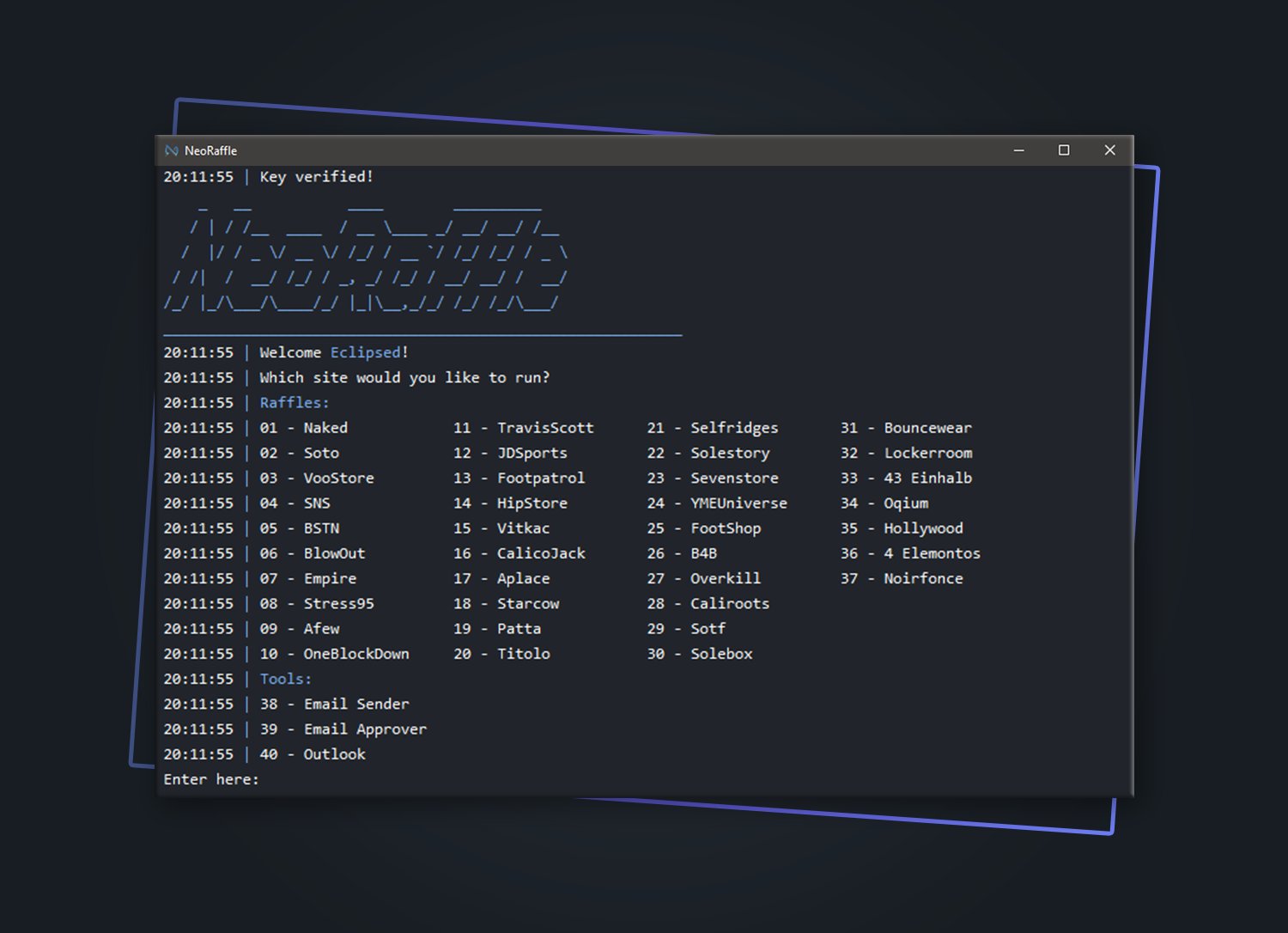Click the 'Key verified!' log message

click(x=316, y=177)
